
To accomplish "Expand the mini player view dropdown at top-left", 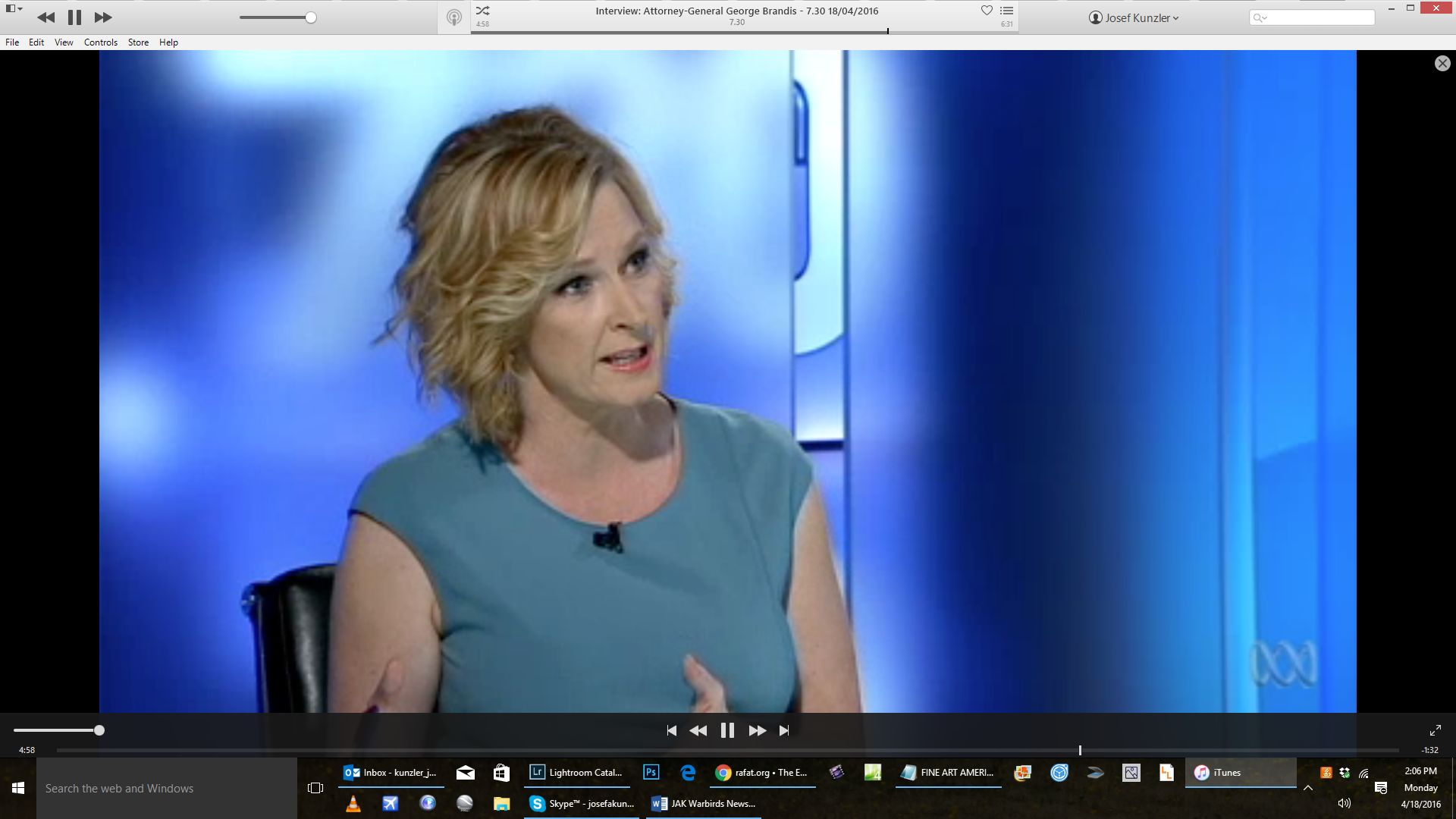I will 14,9.
